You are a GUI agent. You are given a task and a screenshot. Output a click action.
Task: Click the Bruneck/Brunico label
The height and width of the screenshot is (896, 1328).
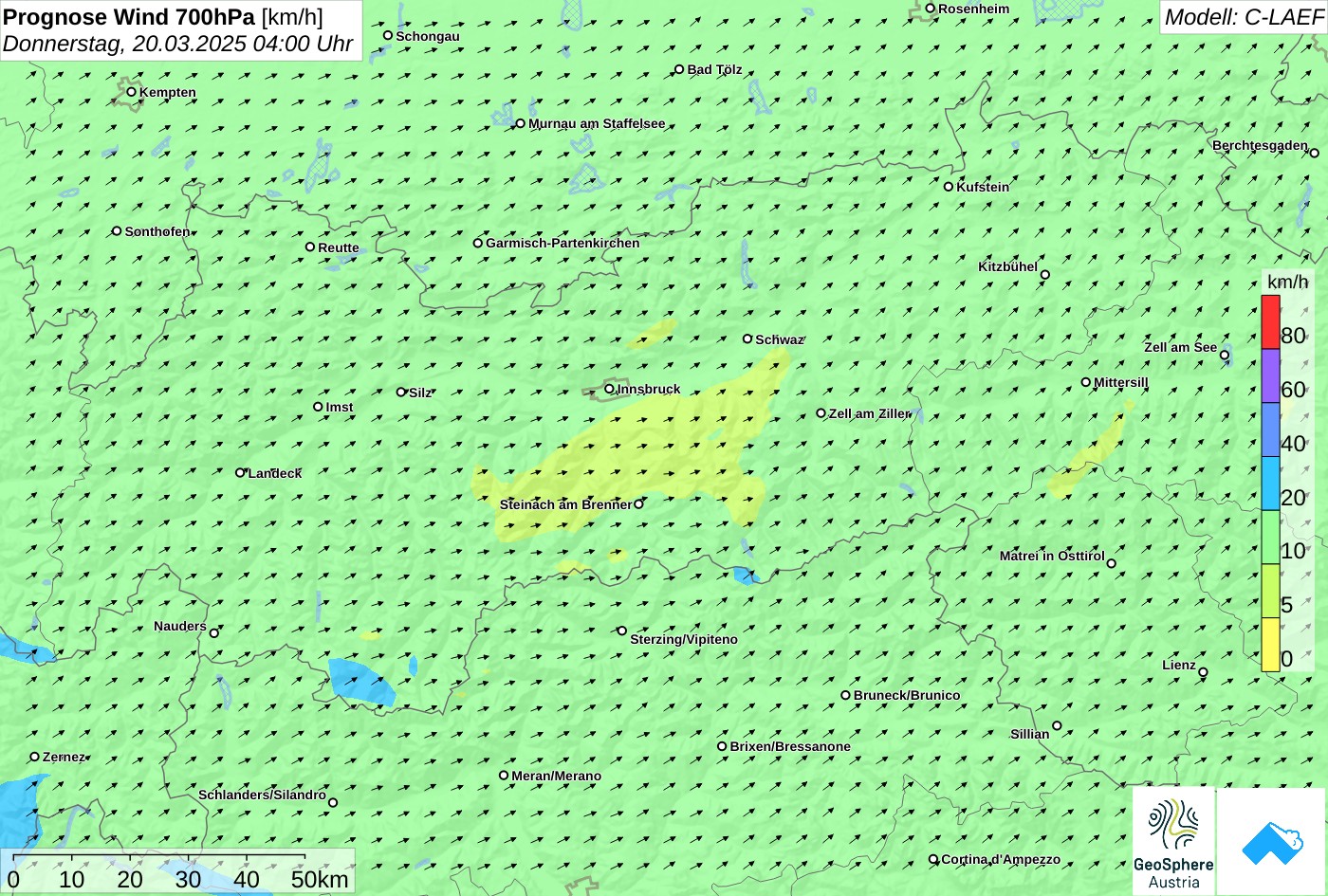tap(907, 695)
